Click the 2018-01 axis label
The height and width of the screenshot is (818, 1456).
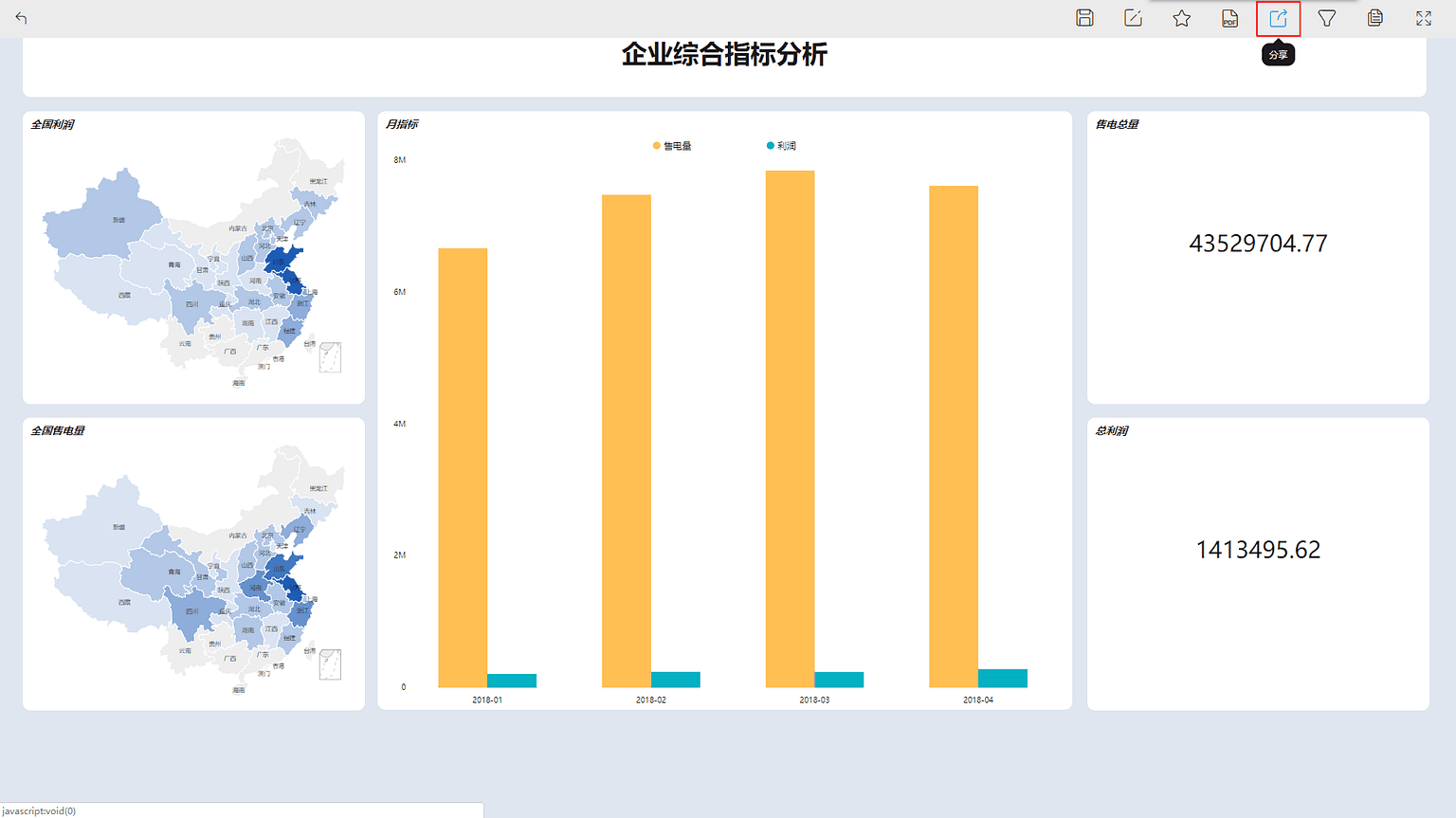pos(487,700)
